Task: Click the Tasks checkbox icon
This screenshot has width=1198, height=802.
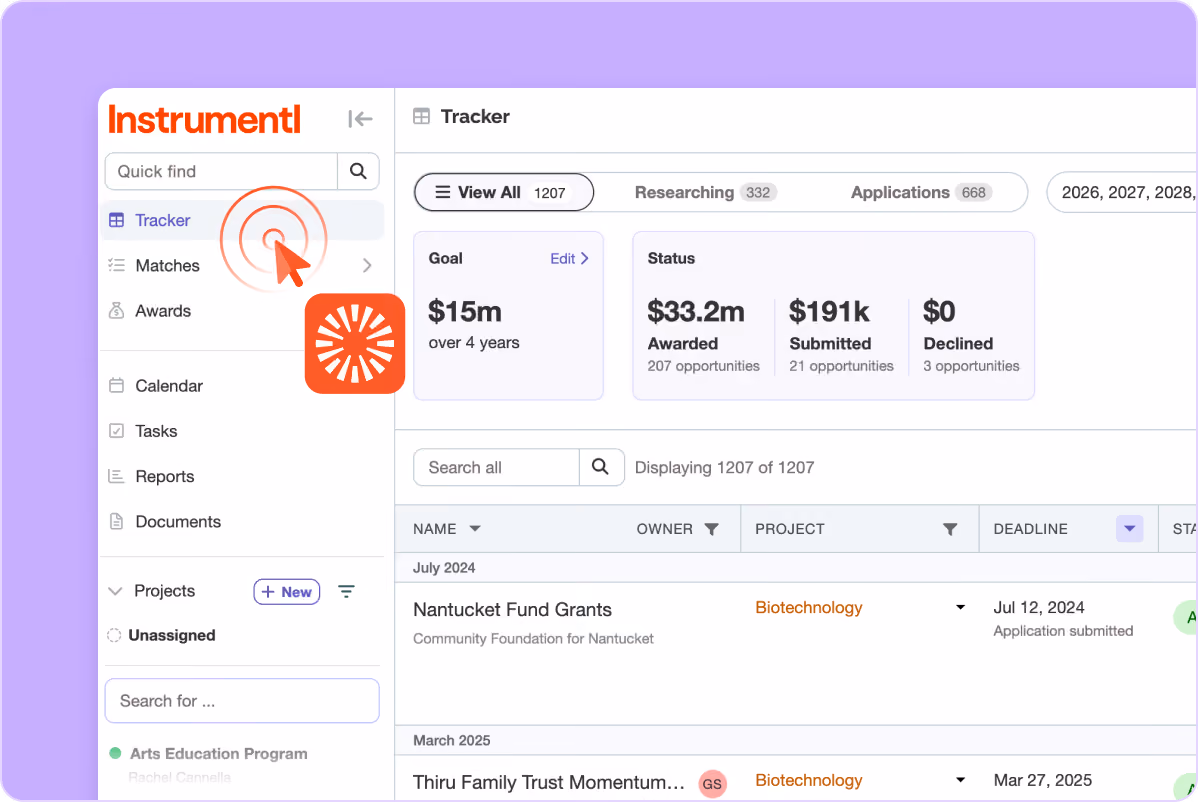Action: pyautogui.click(x=116, y=431)
